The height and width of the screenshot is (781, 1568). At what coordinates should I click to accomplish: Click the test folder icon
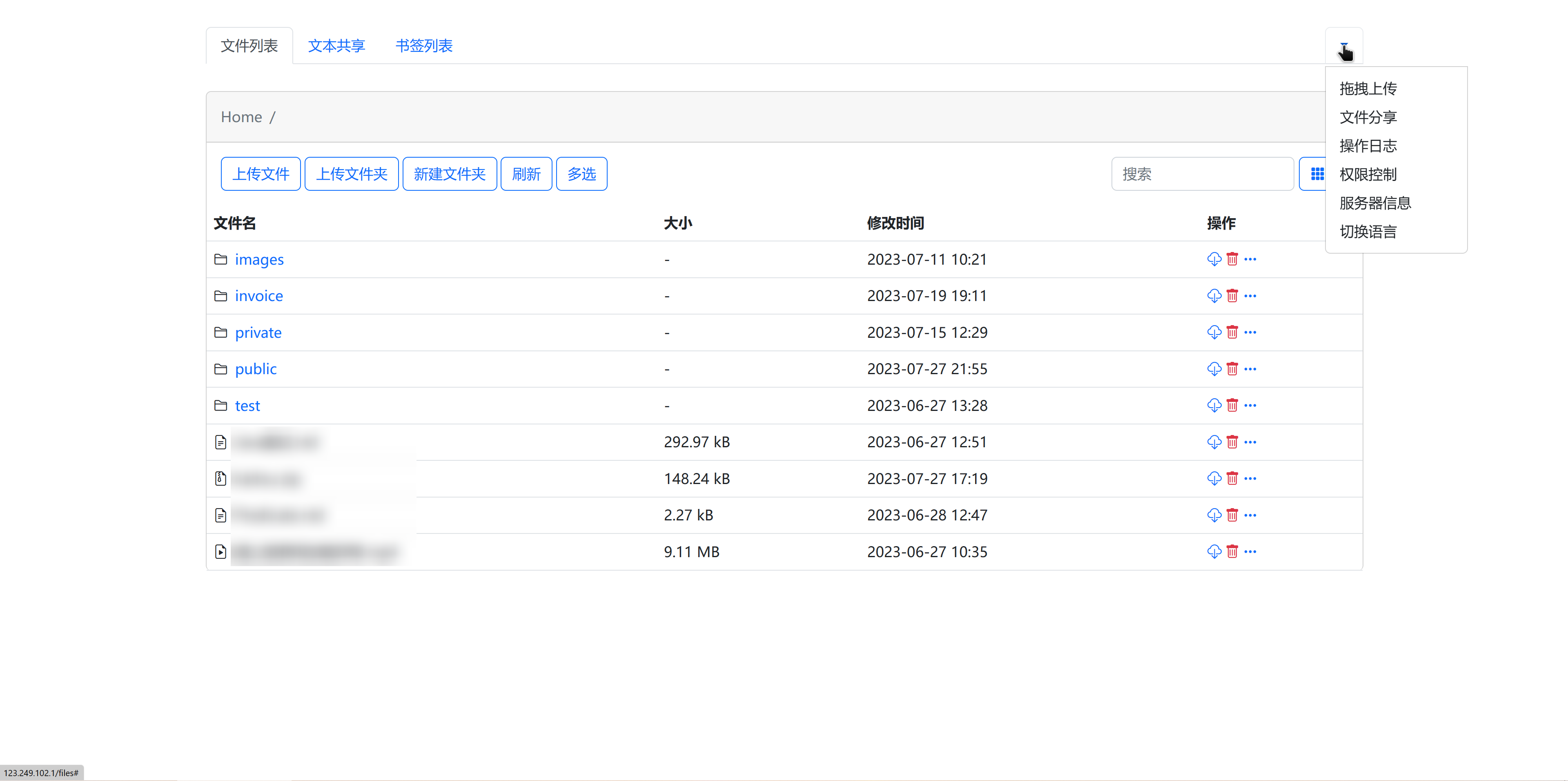pos(221,406)
